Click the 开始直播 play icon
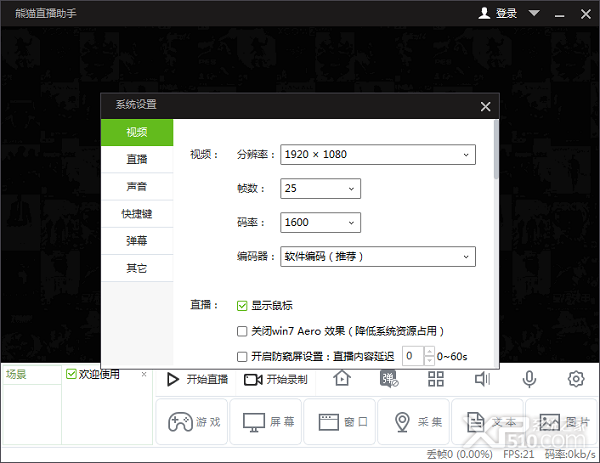This screenshot has width=600, height=463. [x=173, y=380]
